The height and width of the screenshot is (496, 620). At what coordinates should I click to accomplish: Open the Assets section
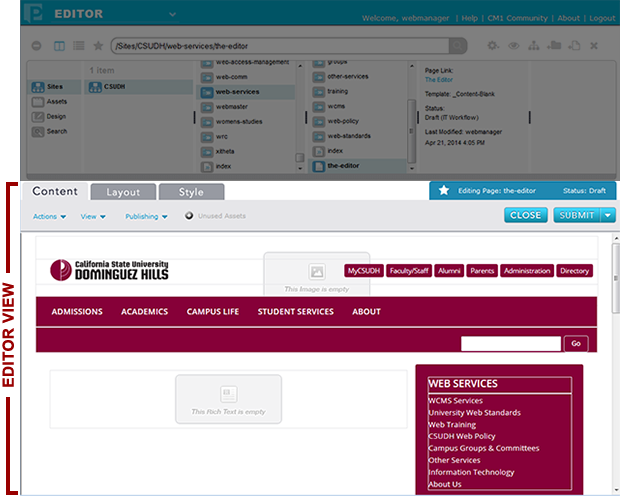[49, 102]
